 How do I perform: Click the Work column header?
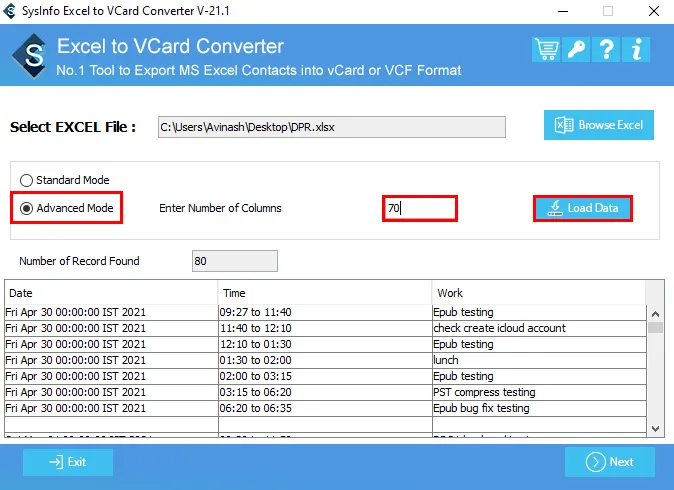(539, 293)
